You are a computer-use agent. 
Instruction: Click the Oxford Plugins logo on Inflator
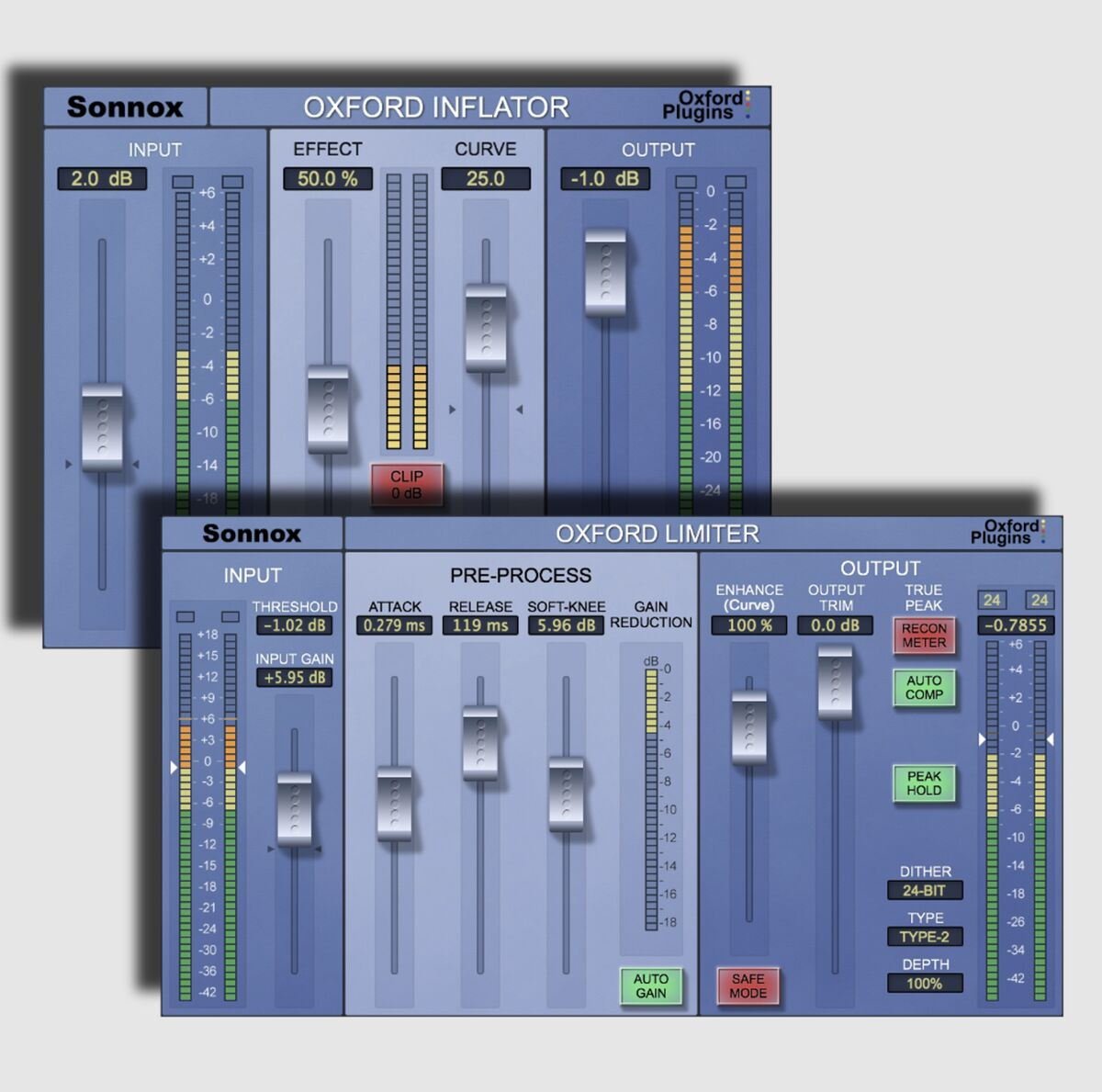tap(705, 106)
